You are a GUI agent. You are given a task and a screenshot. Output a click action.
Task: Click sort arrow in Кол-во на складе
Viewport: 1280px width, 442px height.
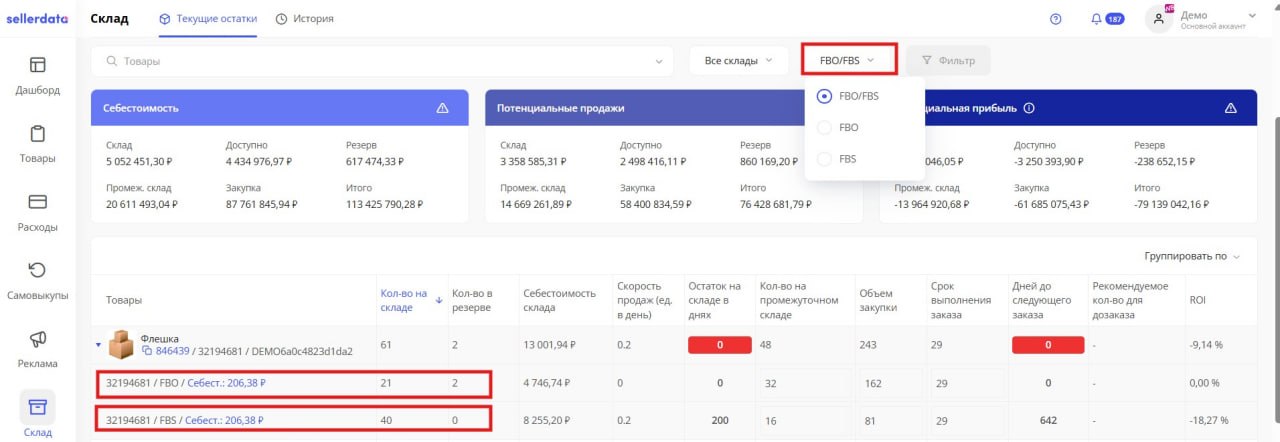pyautogui.click(x=440, y=300)
